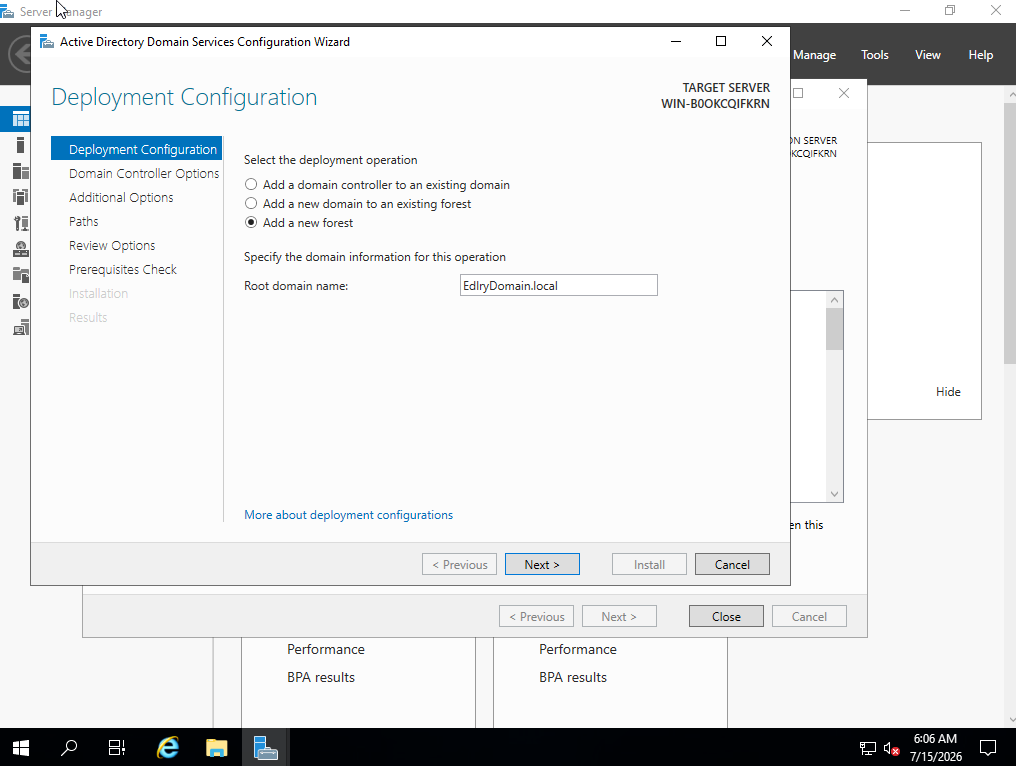Click the Root domain name field
Viewport: 1016px width, 766px height.
click(x=559, y=285)
